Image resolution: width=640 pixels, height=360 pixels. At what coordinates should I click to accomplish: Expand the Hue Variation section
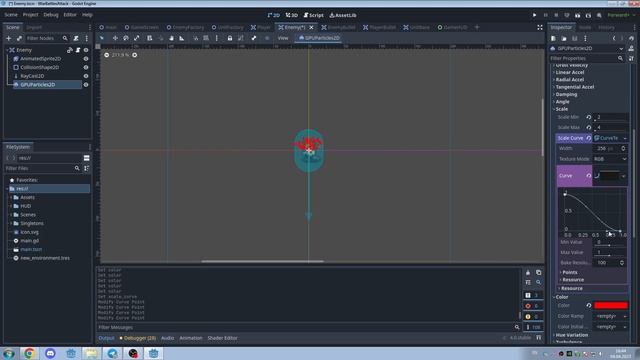pos(571,335)
